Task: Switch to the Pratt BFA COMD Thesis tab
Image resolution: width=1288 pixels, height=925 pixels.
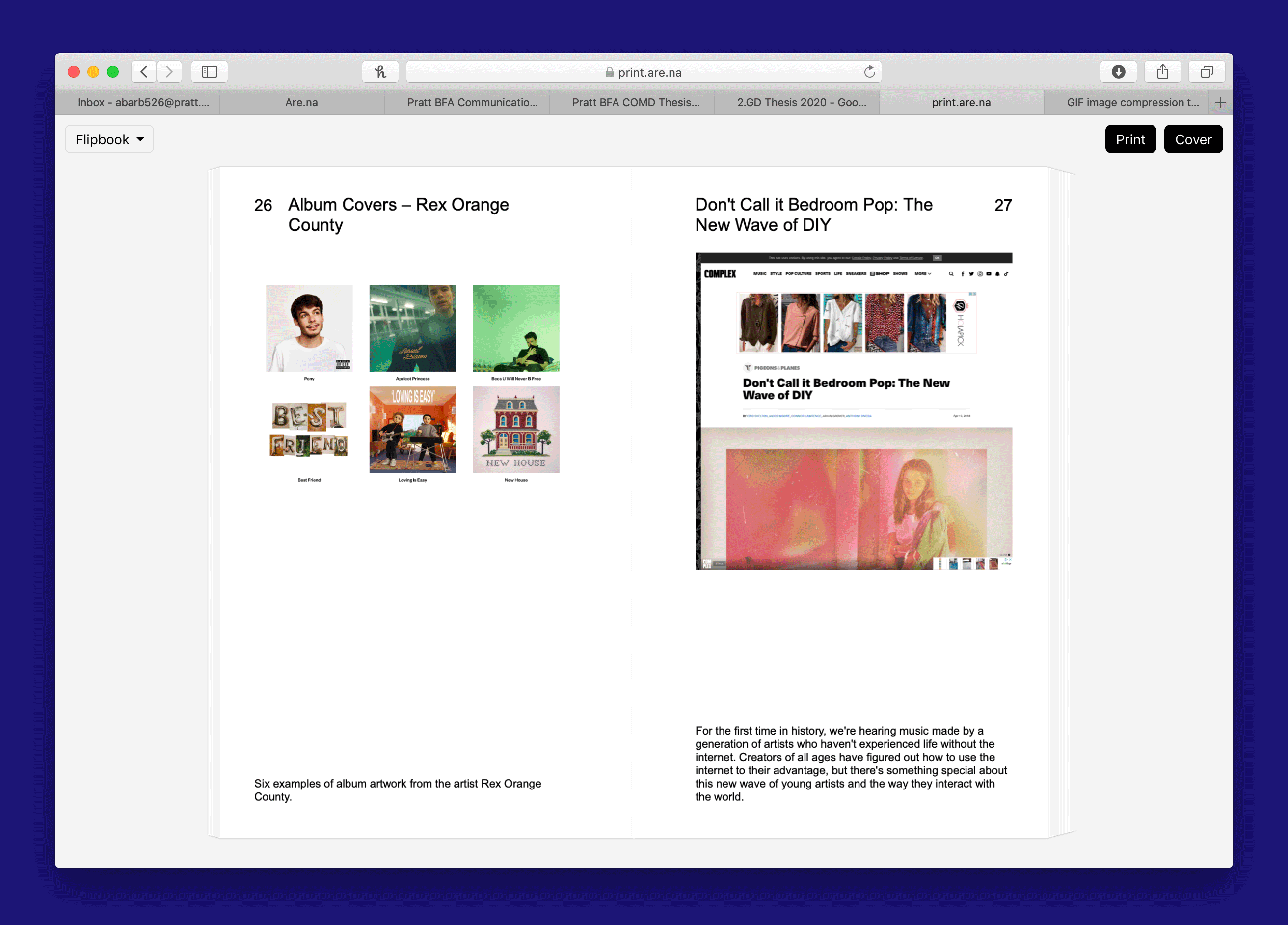Action: pyautogui.click(x=632, y=102)
